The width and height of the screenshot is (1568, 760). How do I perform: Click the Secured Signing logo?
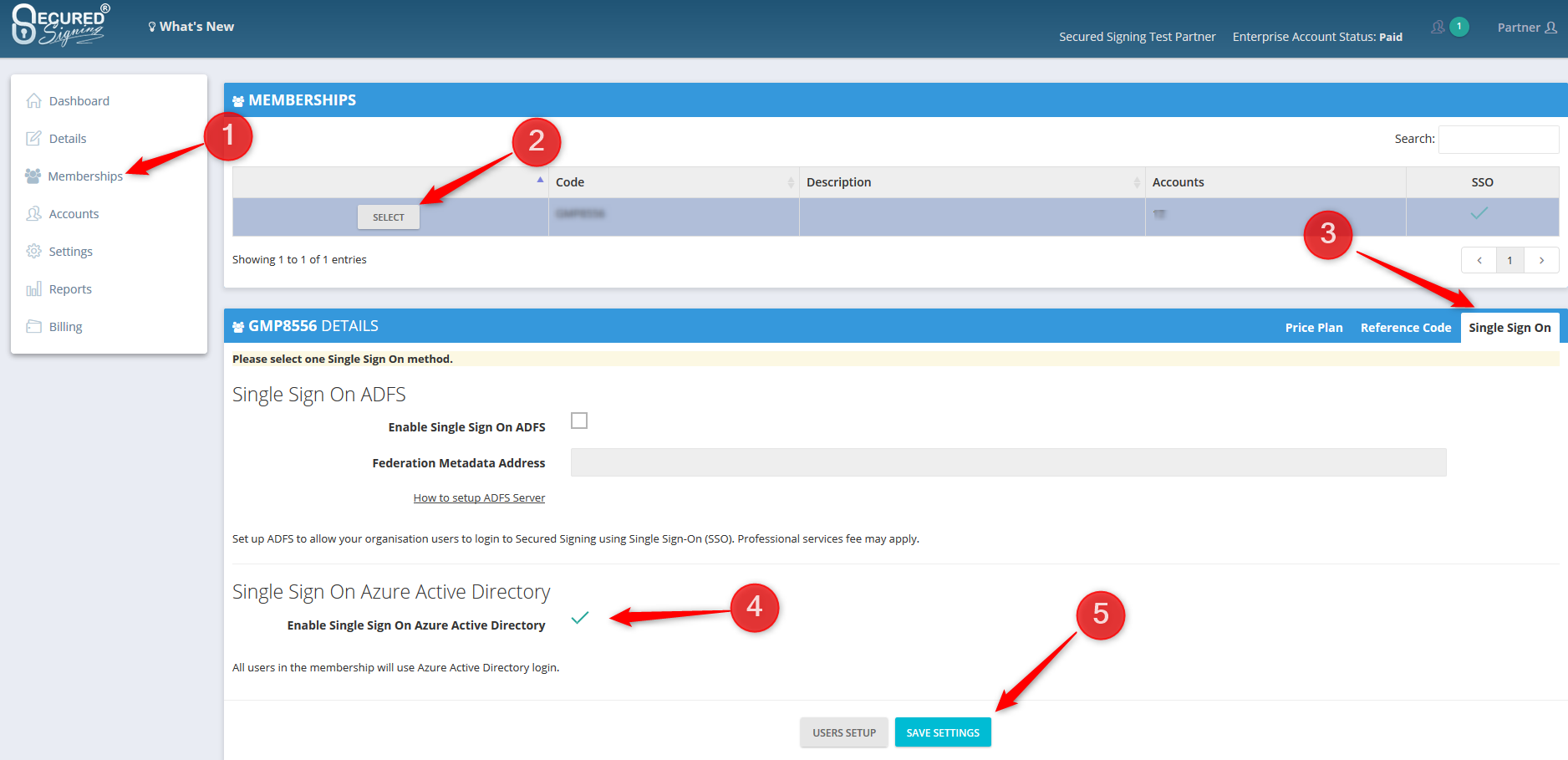[60, 25]
